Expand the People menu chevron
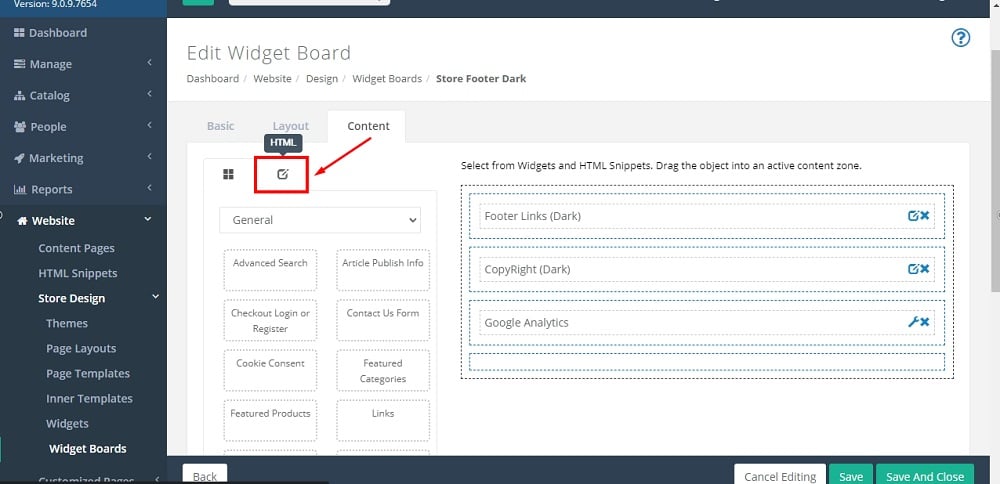 pos(149,125)
